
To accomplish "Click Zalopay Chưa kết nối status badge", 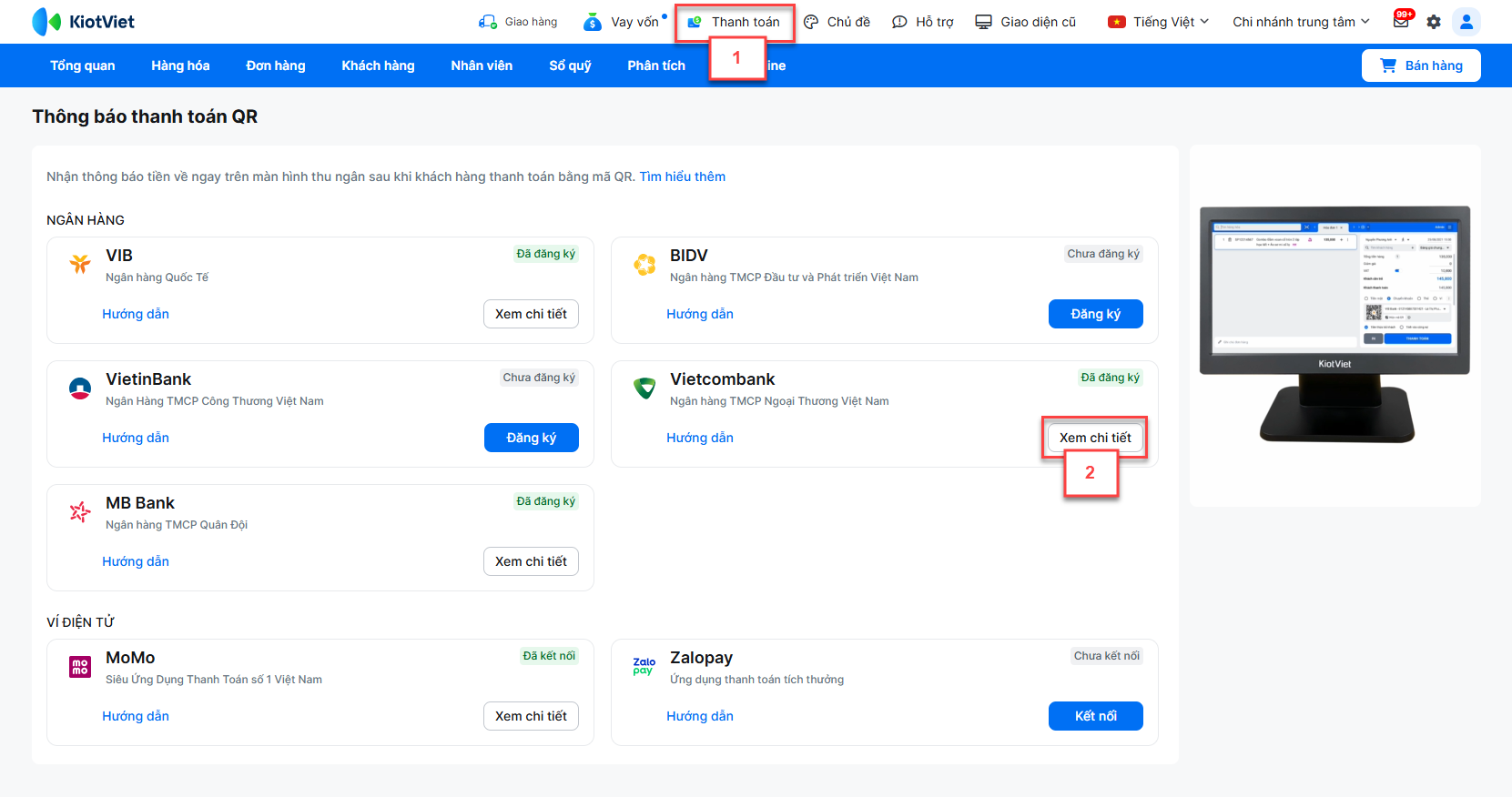I will coord(1107,656).
